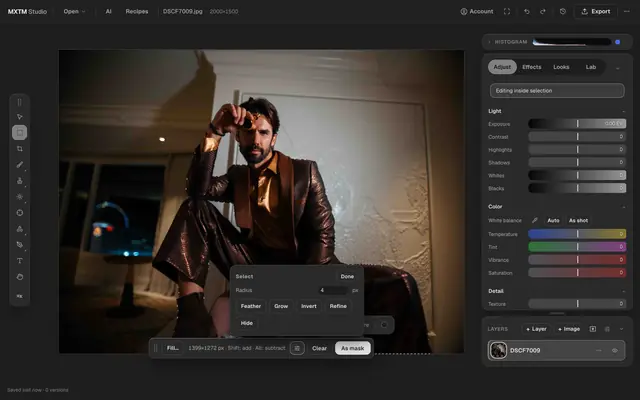Click the left toolbar drag handle
The height and width of the screenshot is (400, 640).
coord(20,102)
